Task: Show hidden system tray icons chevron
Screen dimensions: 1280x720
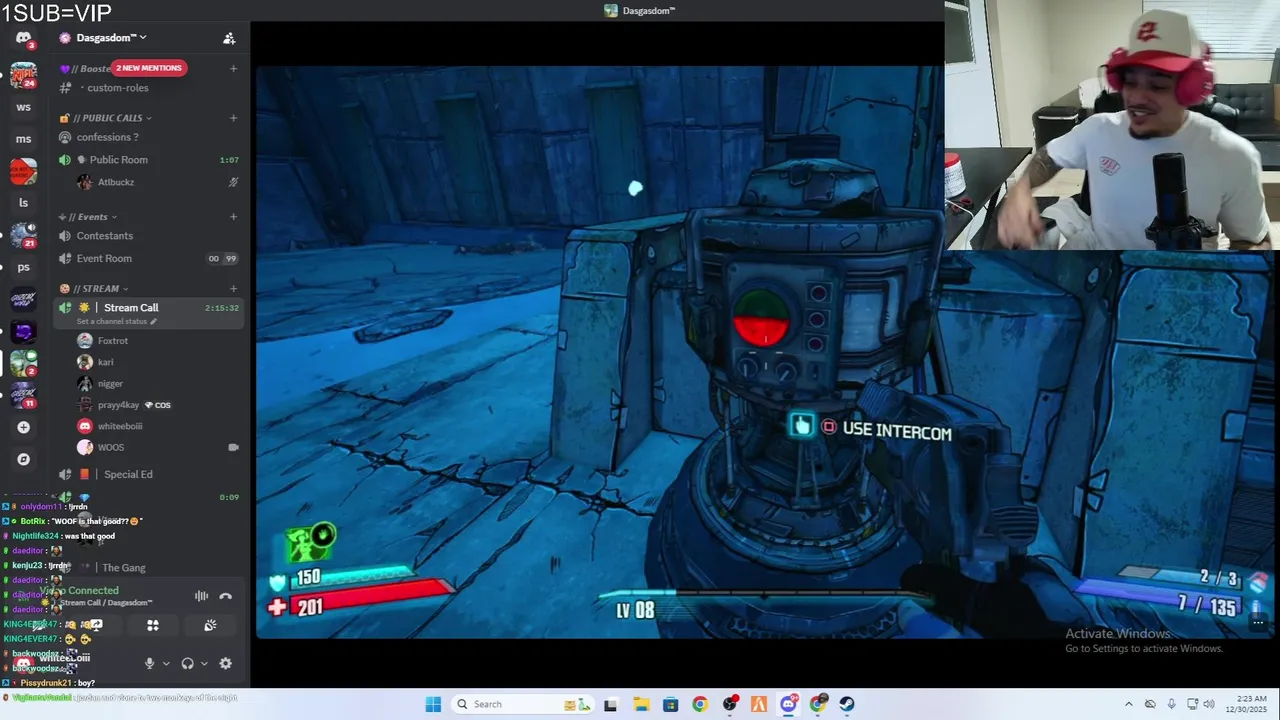Action: pyautogui.click(x=1129, y=704)
